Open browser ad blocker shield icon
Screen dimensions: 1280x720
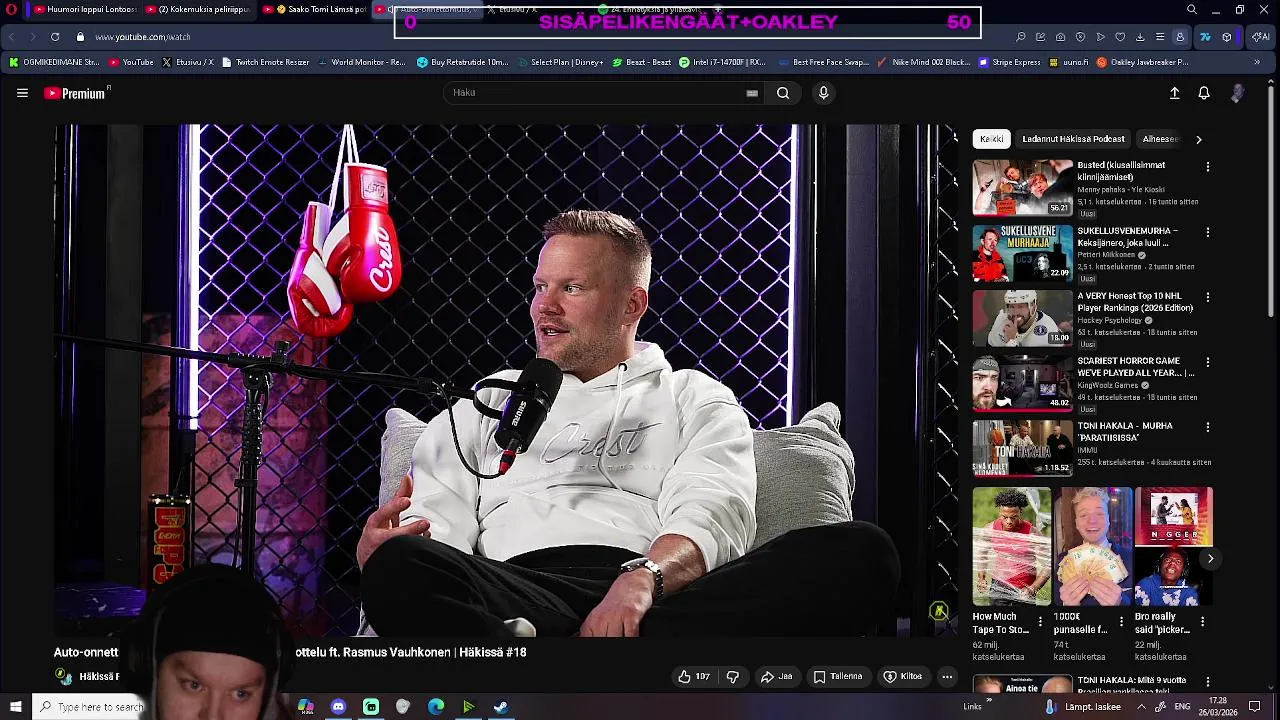(x=1080, y=37)
